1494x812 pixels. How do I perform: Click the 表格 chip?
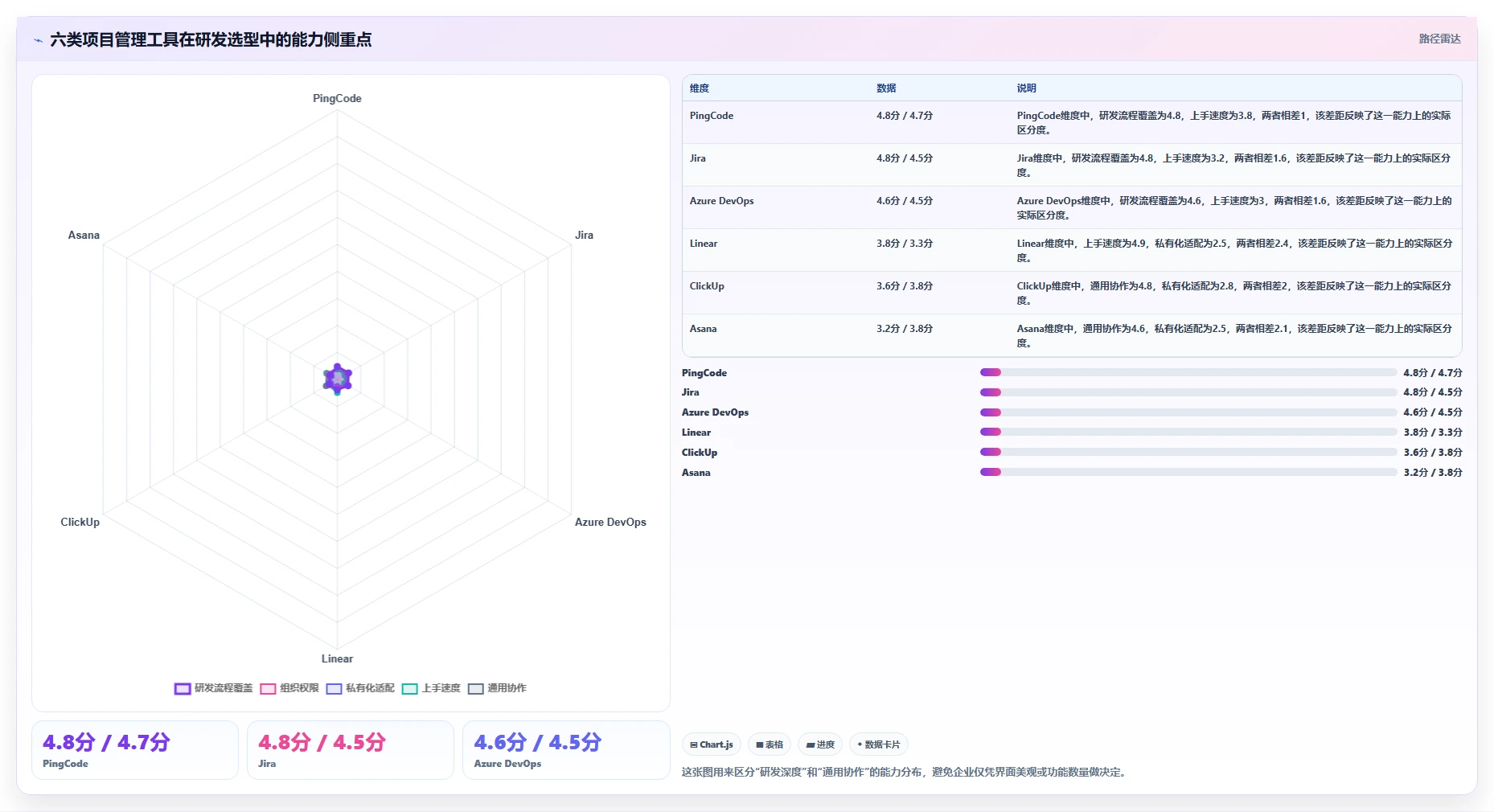770,744
